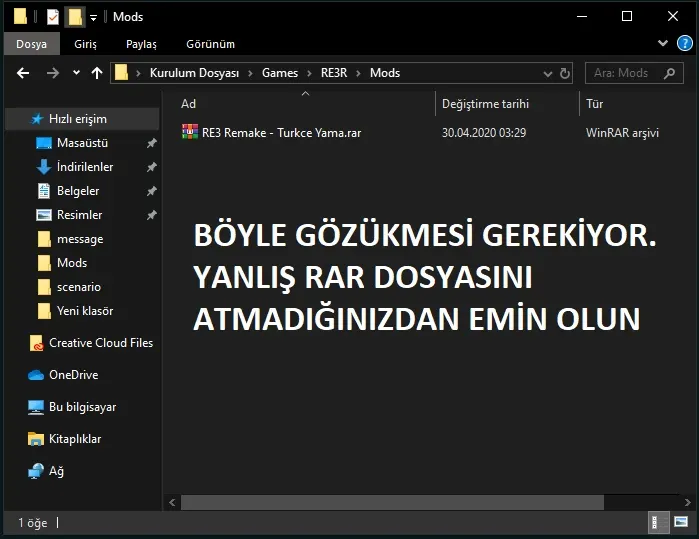The height and width of the screenshot is (539, 699).
Task: Open the Dosya menu tab
Action: point(31,44)
